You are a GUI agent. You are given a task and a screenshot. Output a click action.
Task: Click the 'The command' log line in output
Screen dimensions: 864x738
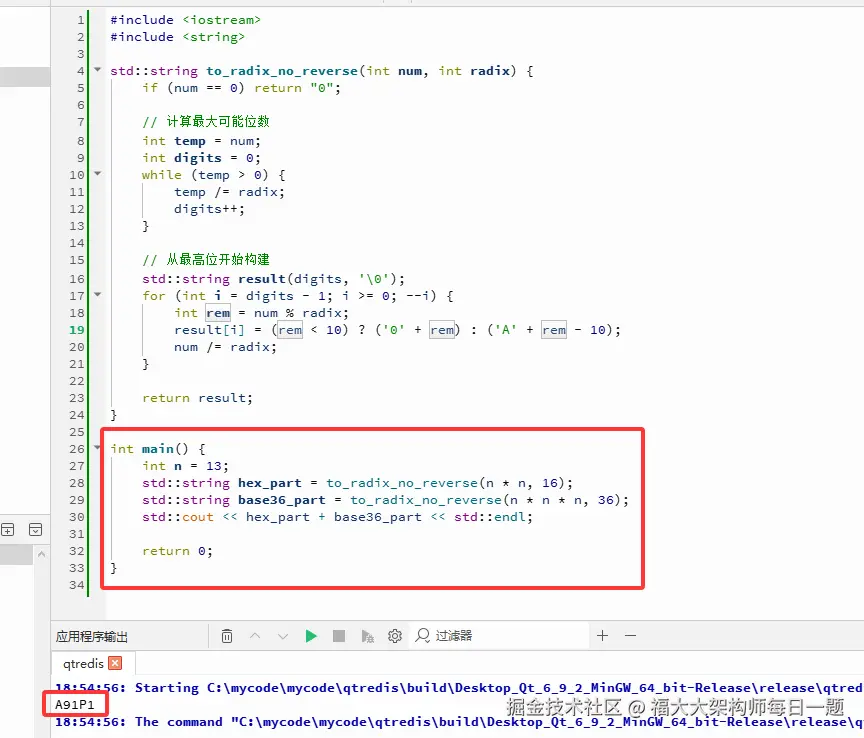(458, 722)
